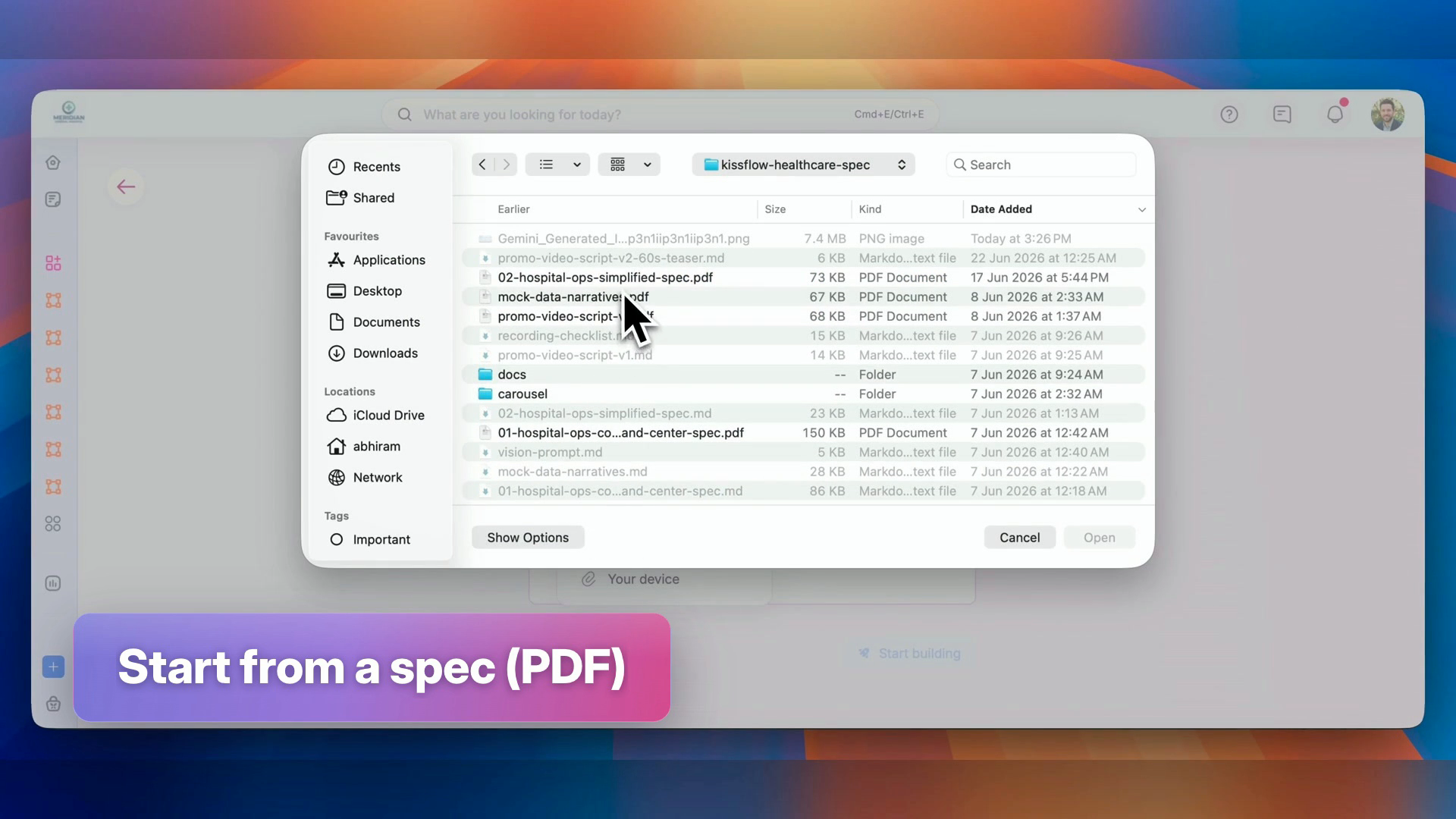The width and height of the screenshot is (1456, 819).
Task: Open the marketplace basket icon in sidebar
Action: 53,704
